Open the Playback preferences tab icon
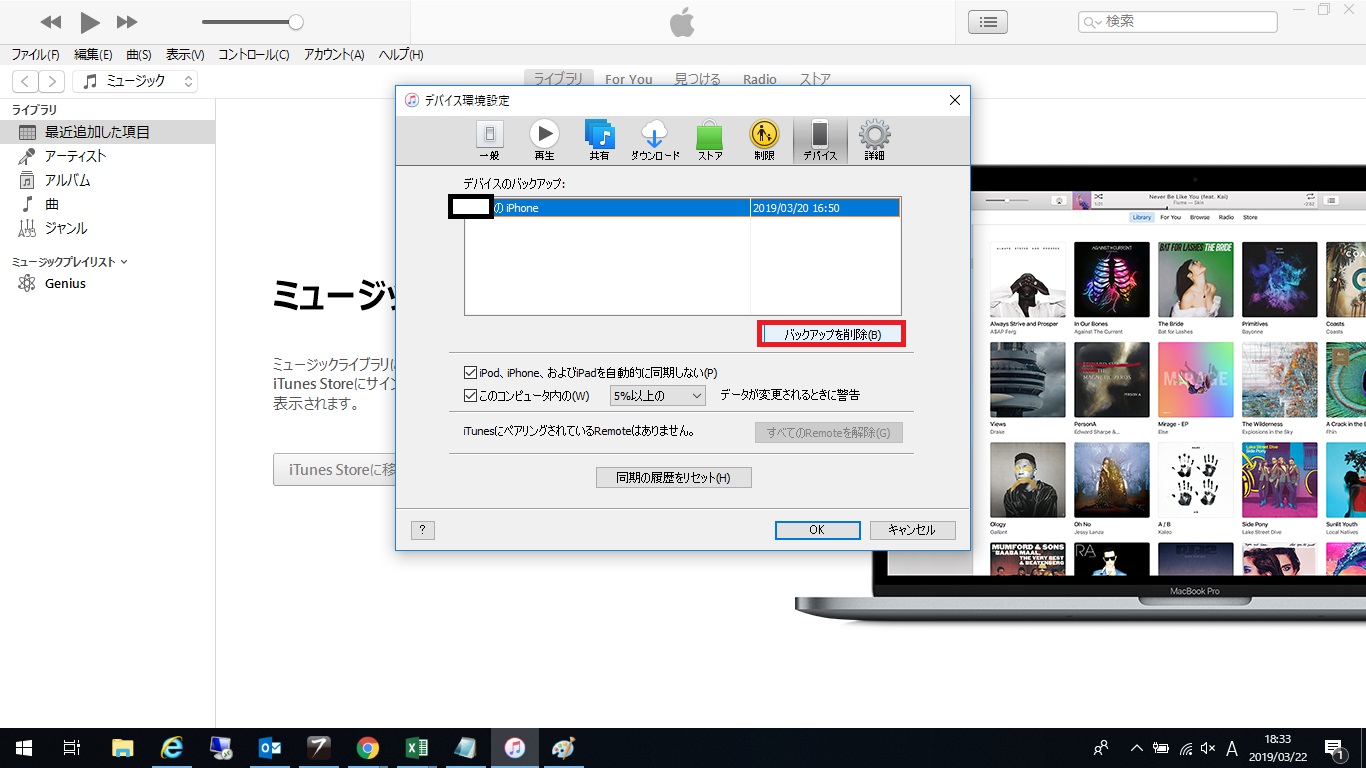1366x768 pixels. (544, 140)
